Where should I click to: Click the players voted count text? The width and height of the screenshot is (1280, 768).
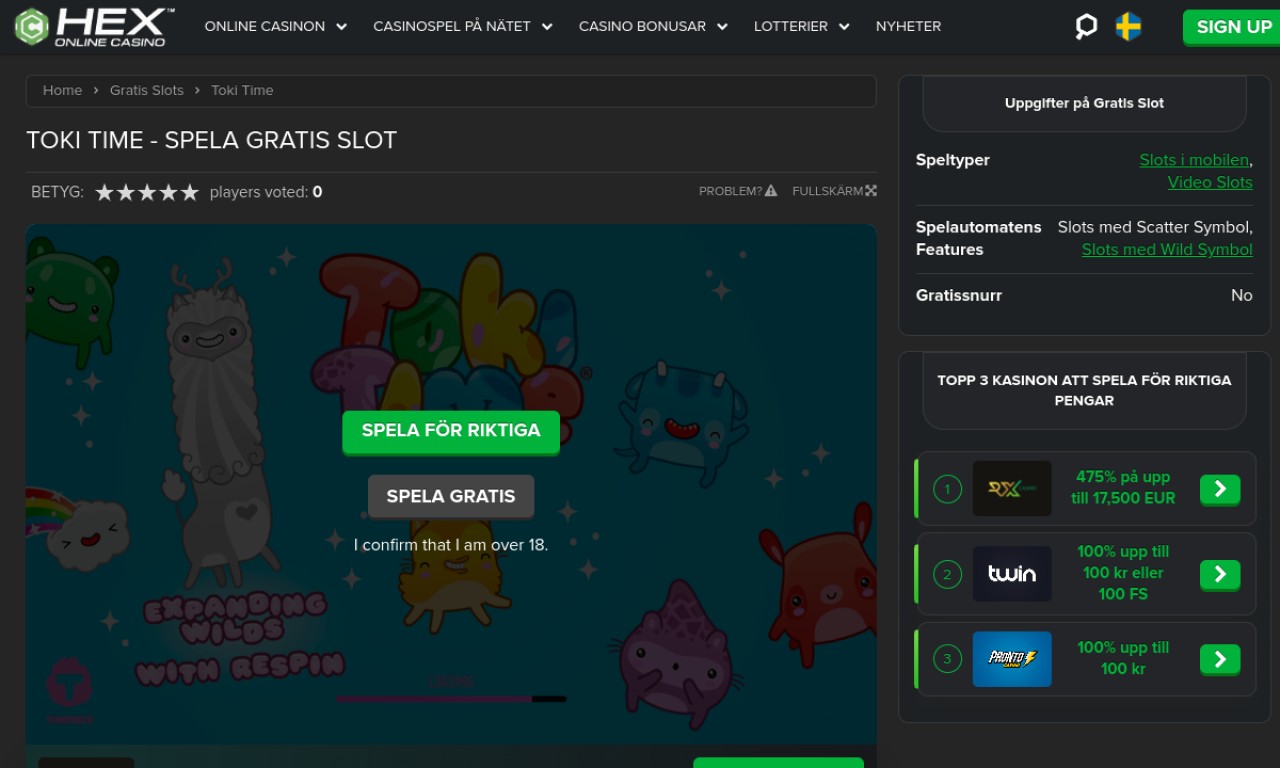coord(266,192)
